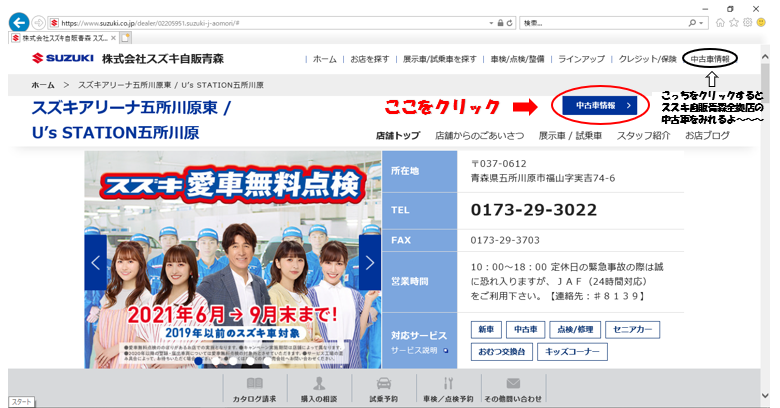Select the first blue carousel dot
This screenshot has width=780, height=408.
click(198, 361)
